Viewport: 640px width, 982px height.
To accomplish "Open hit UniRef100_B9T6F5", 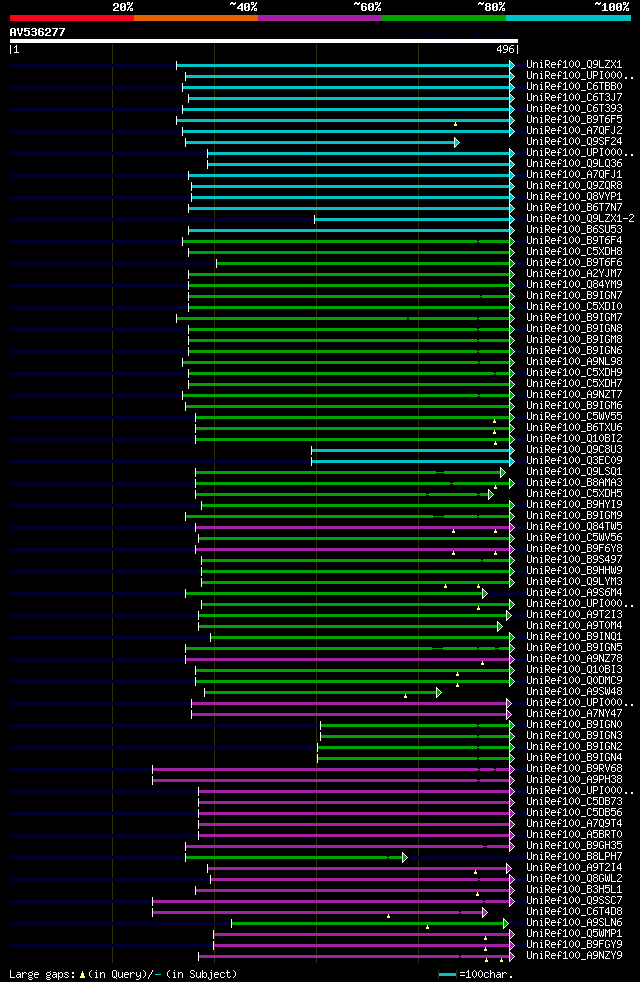I will (574, 120).
